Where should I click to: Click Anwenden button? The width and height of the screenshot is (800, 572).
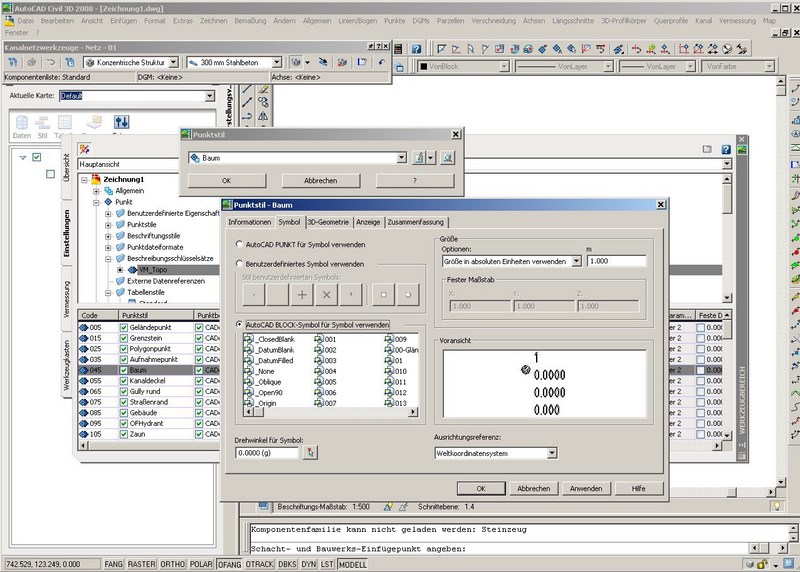pos(586,488)
